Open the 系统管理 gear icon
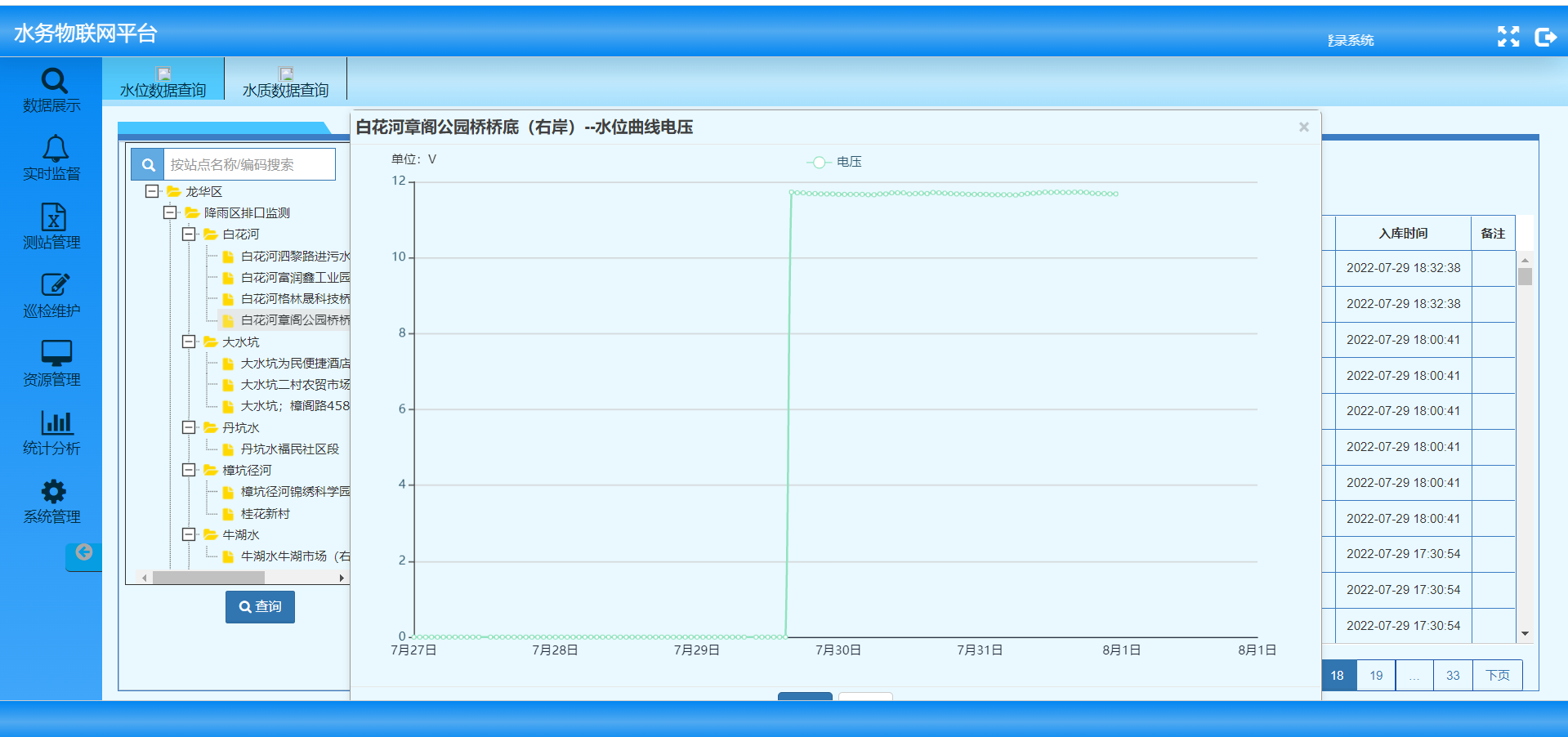The height and width of the screenshot is (737, 1568). (x=54, y=491)
